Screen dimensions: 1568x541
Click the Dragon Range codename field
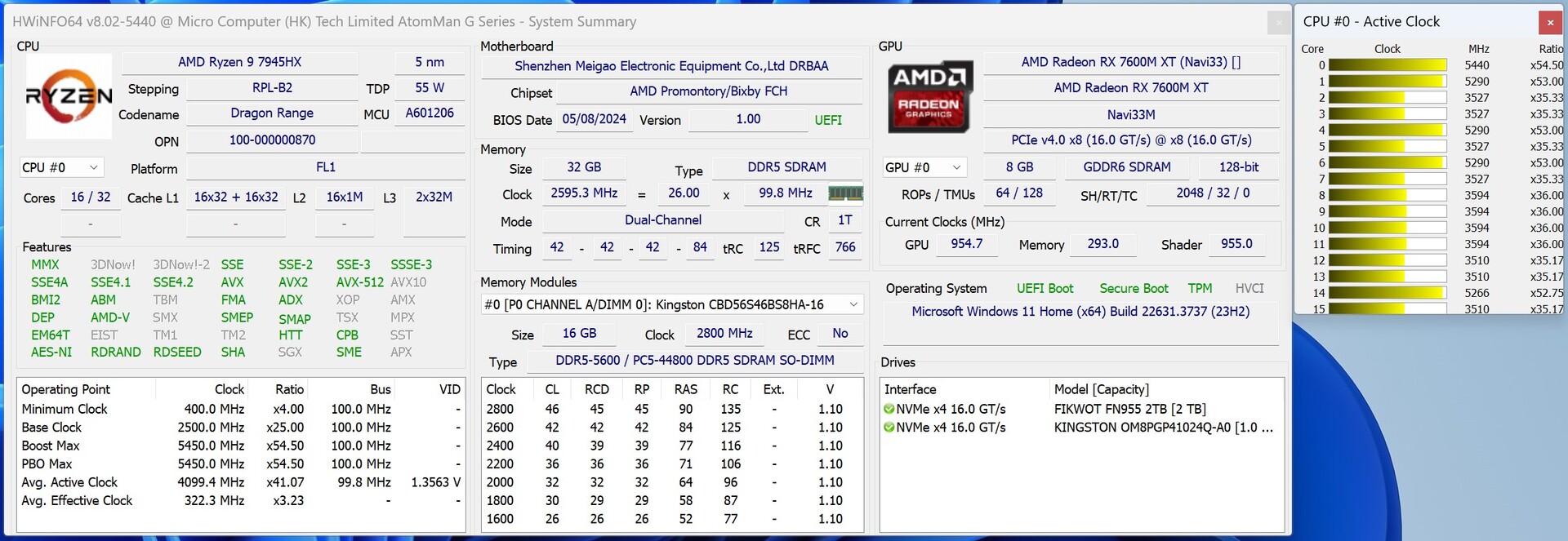tap(272, 113)
